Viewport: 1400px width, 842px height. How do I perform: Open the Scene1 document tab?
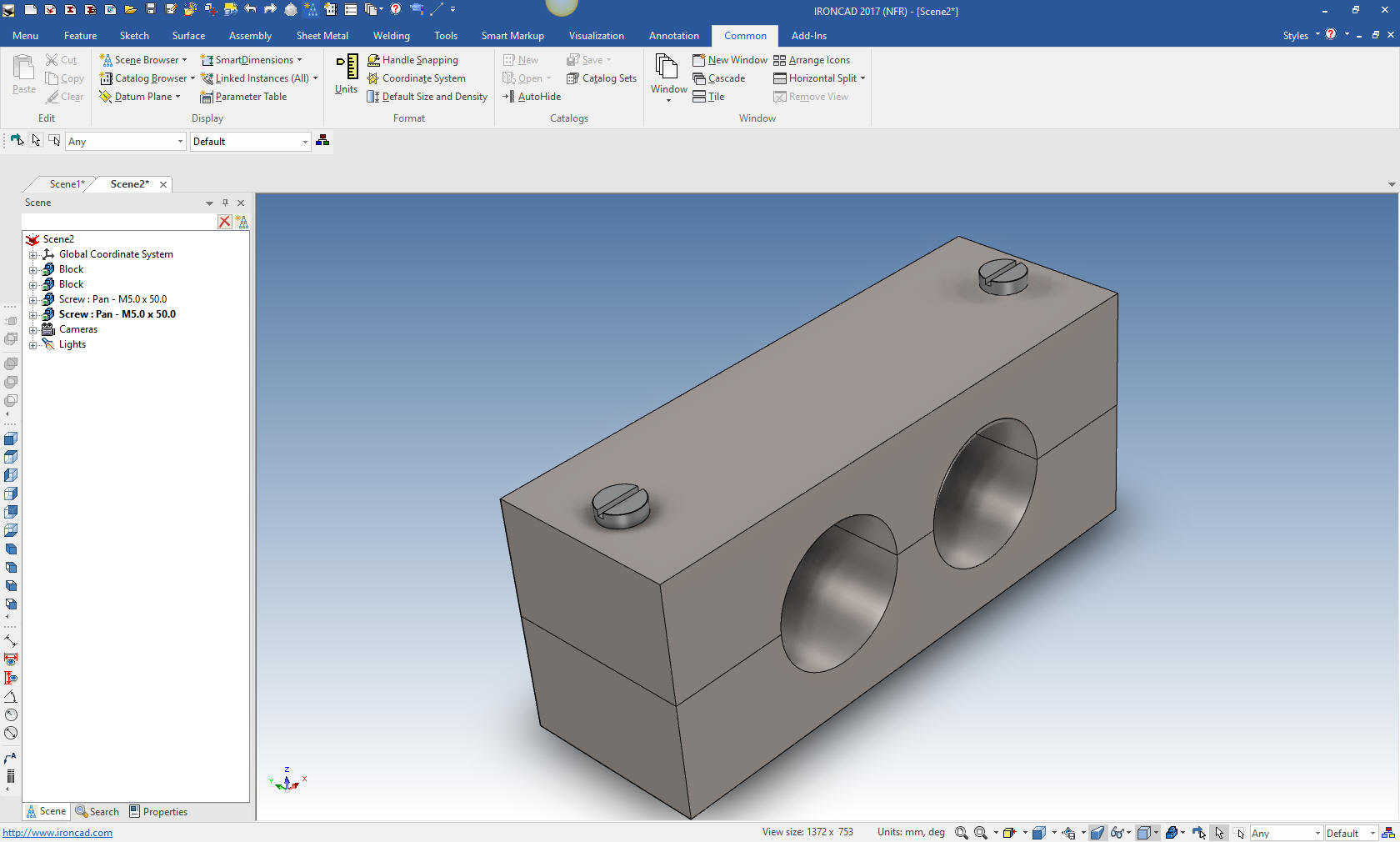[67, 184]
